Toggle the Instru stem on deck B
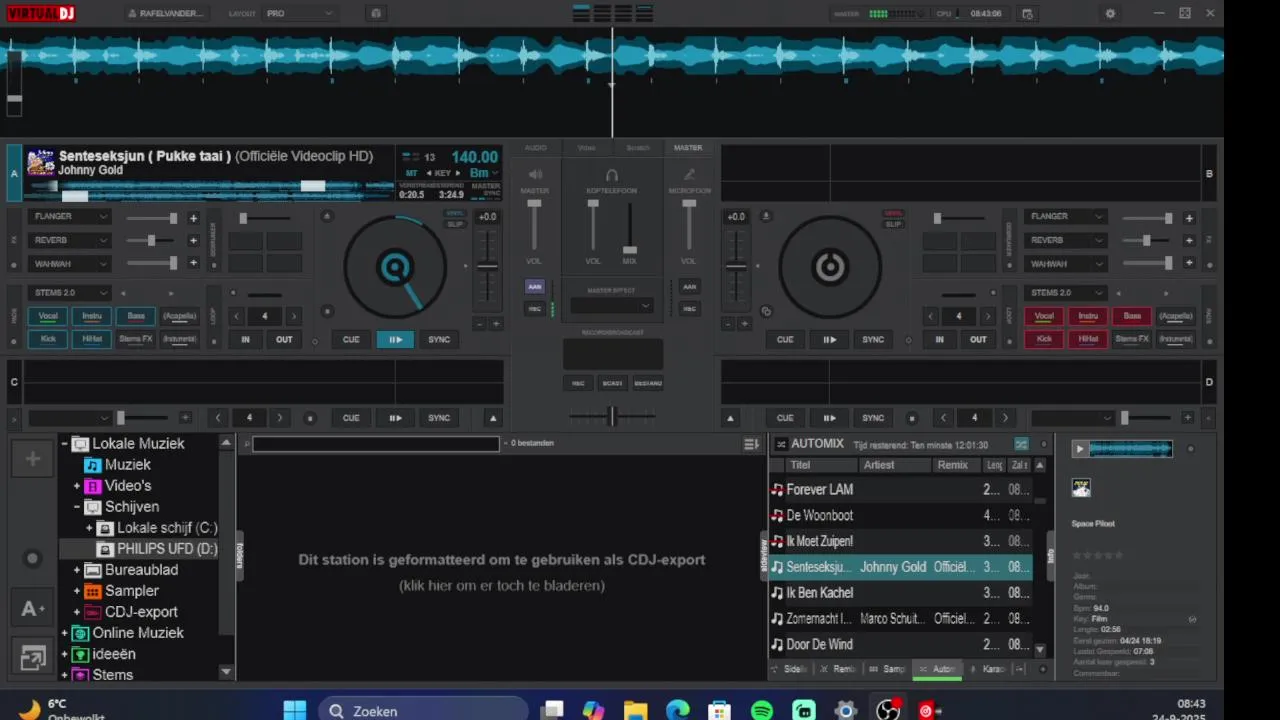The image size is (1280, 720). pos(1088,316)
